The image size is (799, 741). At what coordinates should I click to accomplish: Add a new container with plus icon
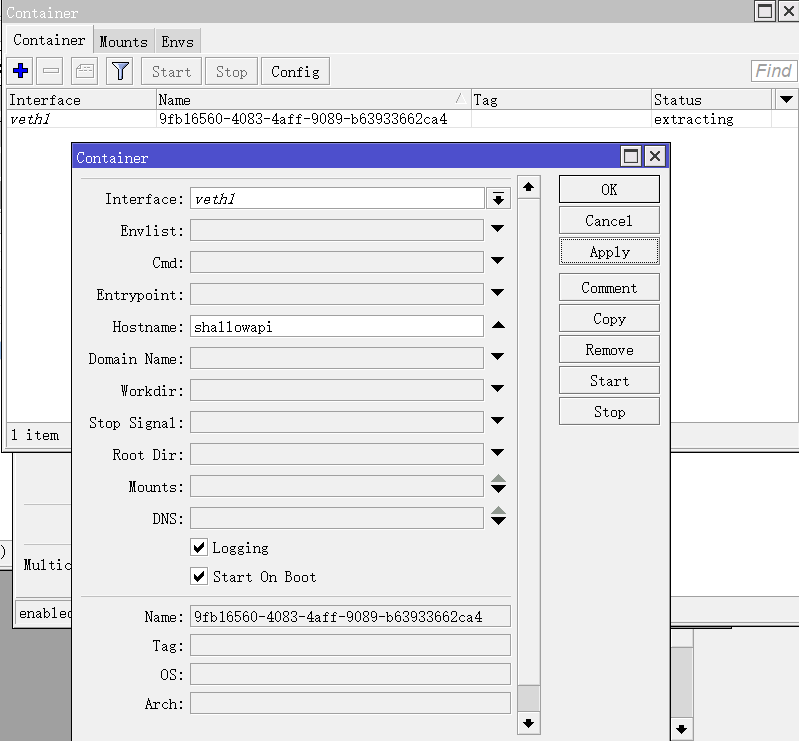click(x=20, y=71)
